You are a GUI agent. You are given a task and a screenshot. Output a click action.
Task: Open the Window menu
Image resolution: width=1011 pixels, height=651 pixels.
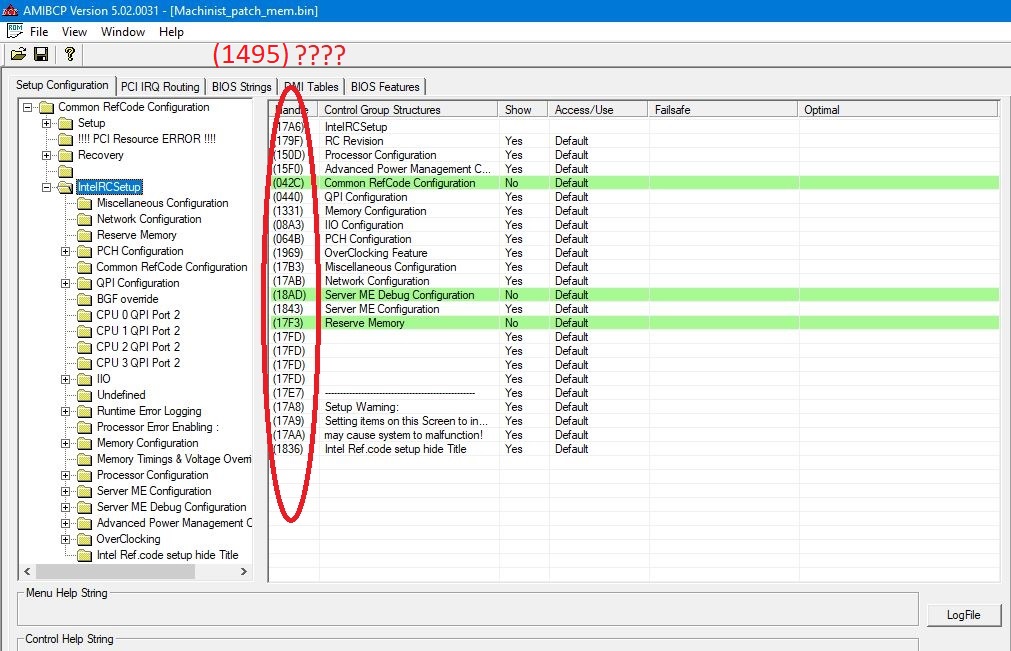[123, 32]
